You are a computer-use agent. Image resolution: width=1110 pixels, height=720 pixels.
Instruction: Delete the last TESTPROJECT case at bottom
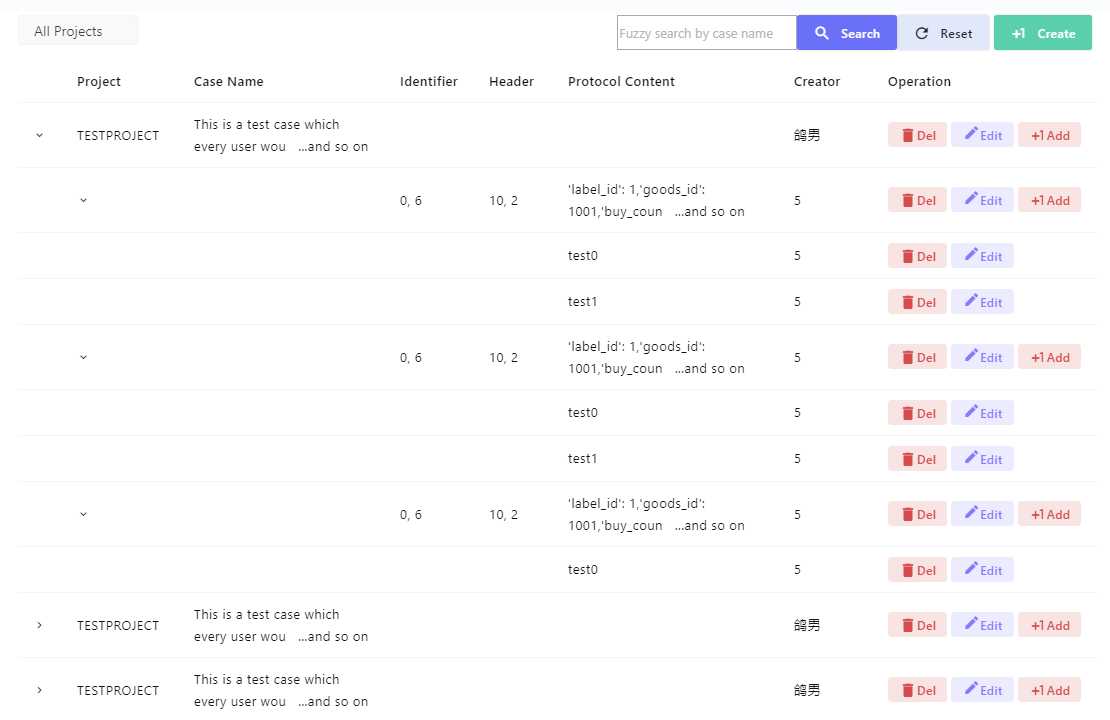click(x=917, y=690)
